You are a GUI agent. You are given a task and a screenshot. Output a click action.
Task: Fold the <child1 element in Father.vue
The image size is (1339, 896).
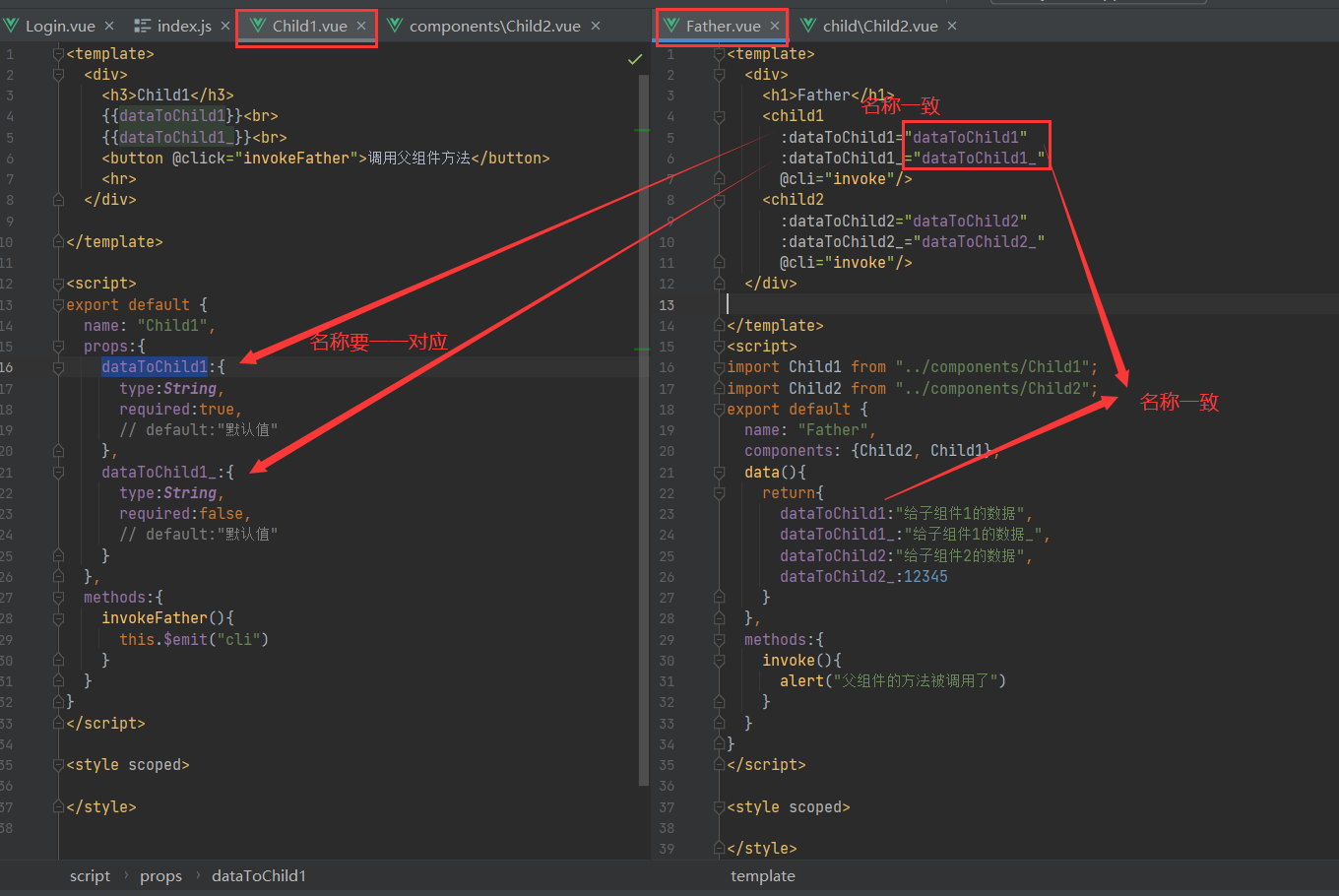pos(719,116)
